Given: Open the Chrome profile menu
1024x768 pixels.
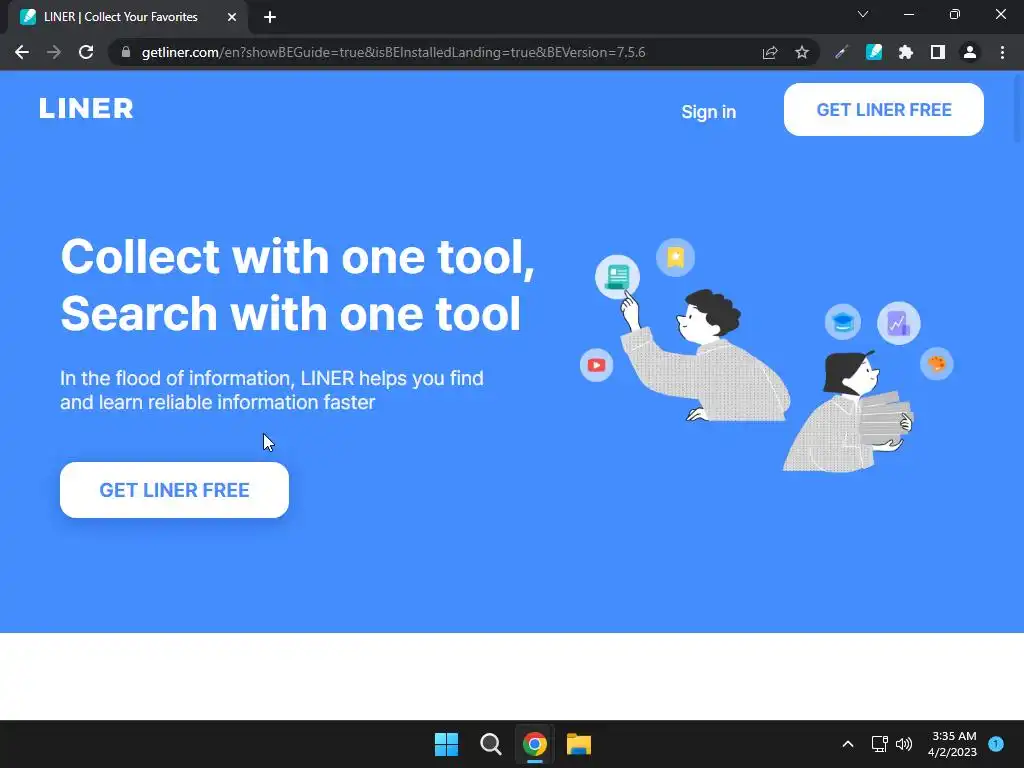Looking at the screenshot, I should pyautogui.click(x=970, y=52).
